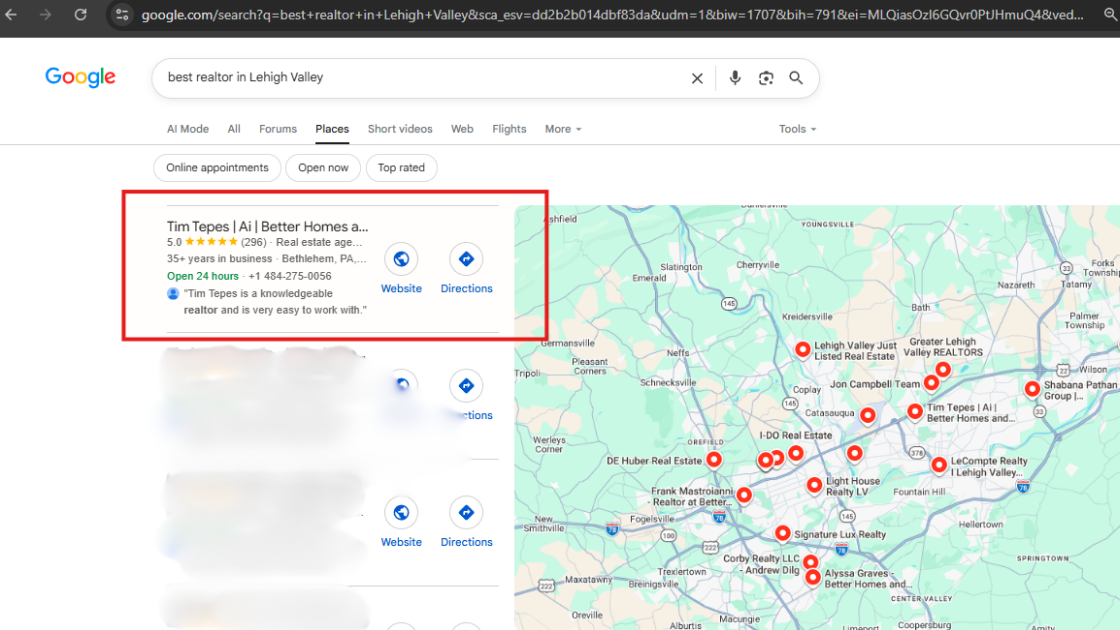Select Signature Lux Realty map pin
This screenshot has width=1120, height=630.
pos(783,533)
